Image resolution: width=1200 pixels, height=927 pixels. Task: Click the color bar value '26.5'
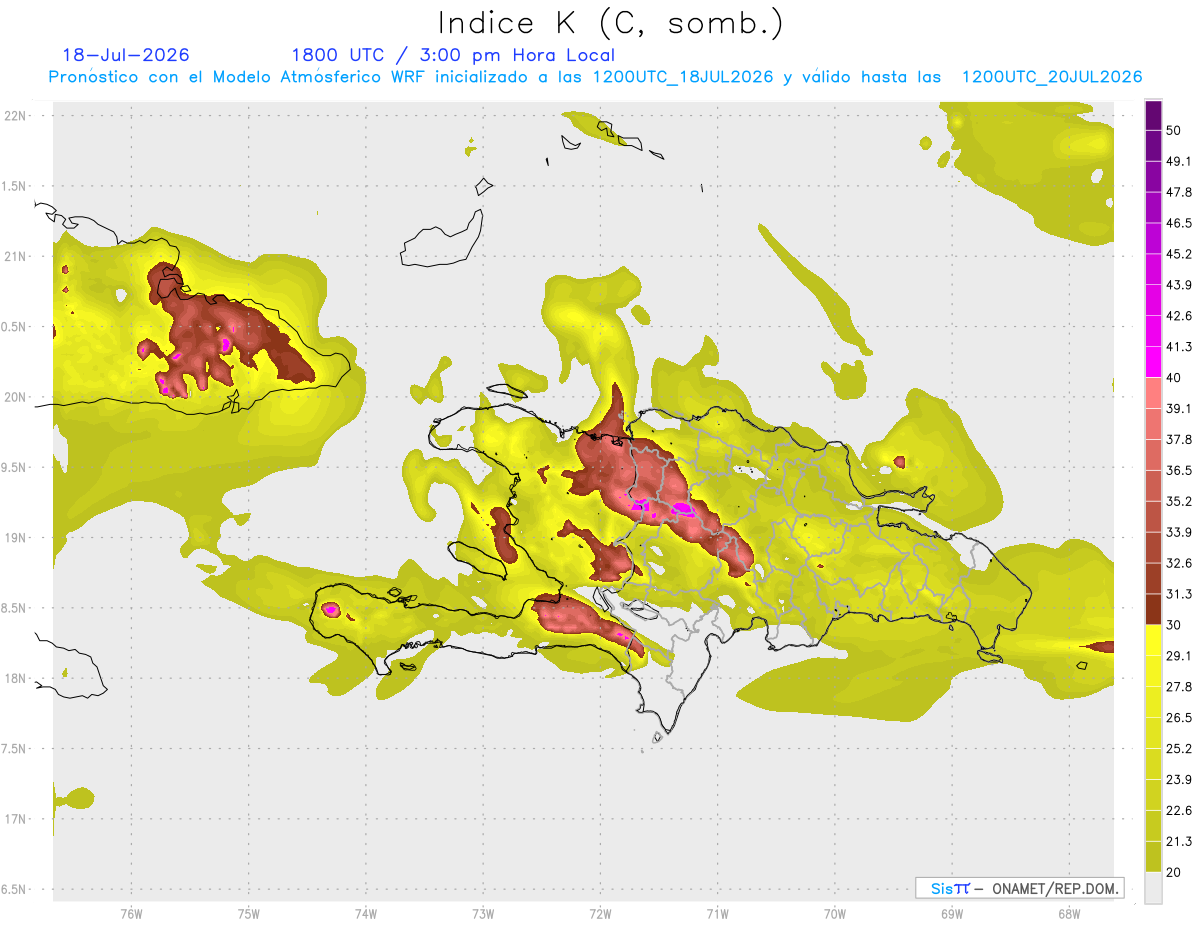click(1178, 718)
